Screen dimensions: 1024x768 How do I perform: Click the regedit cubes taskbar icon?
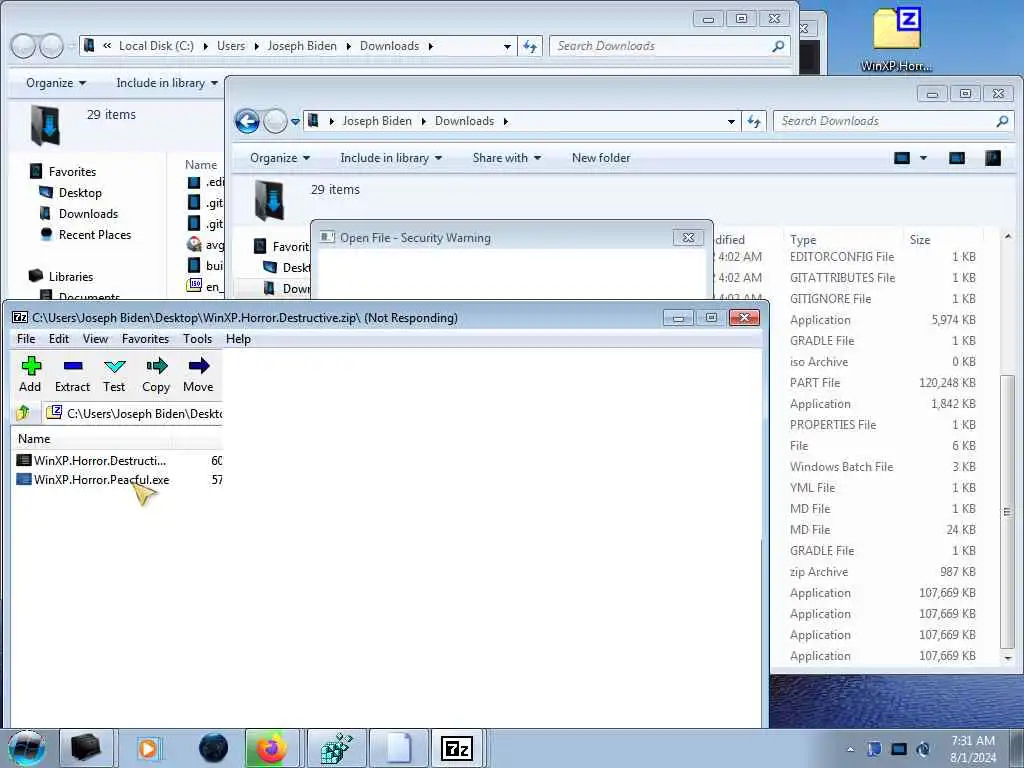click(x=337, y=748)
